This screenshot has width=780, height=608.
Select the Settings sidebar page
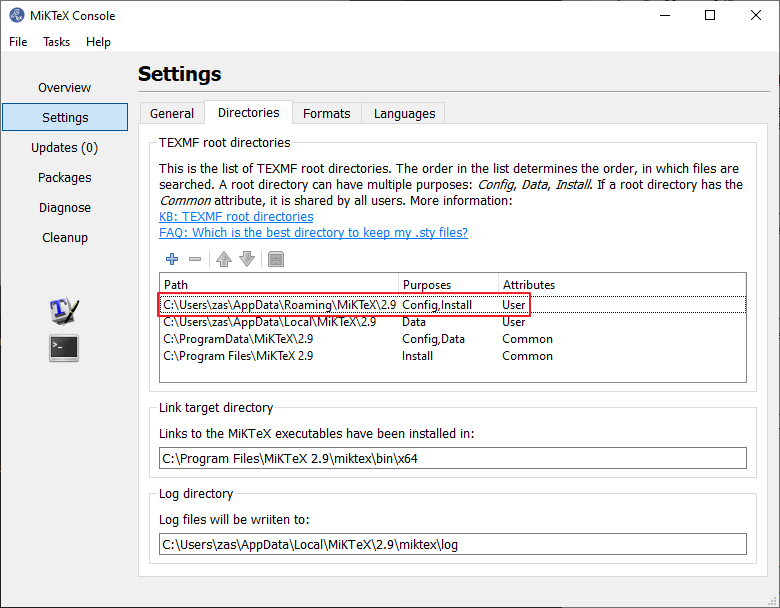point(65,117)
